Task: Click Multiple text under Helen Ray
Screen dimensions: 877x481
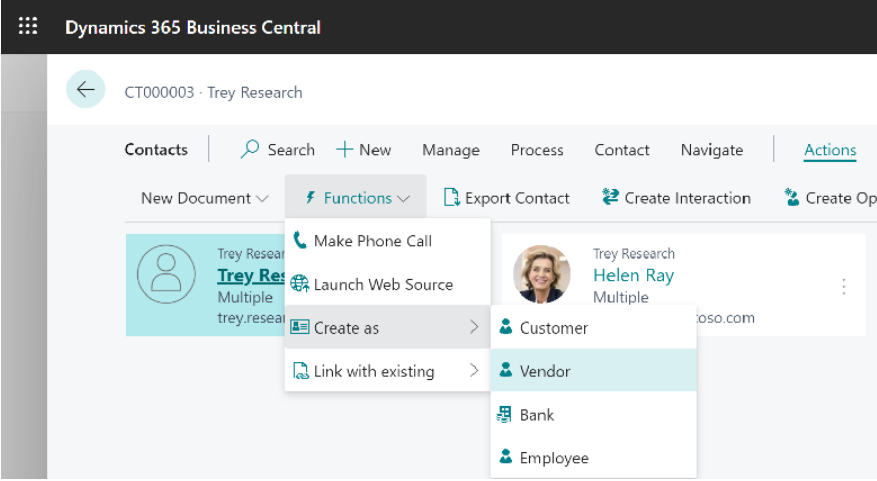Action: pos(621,297)
